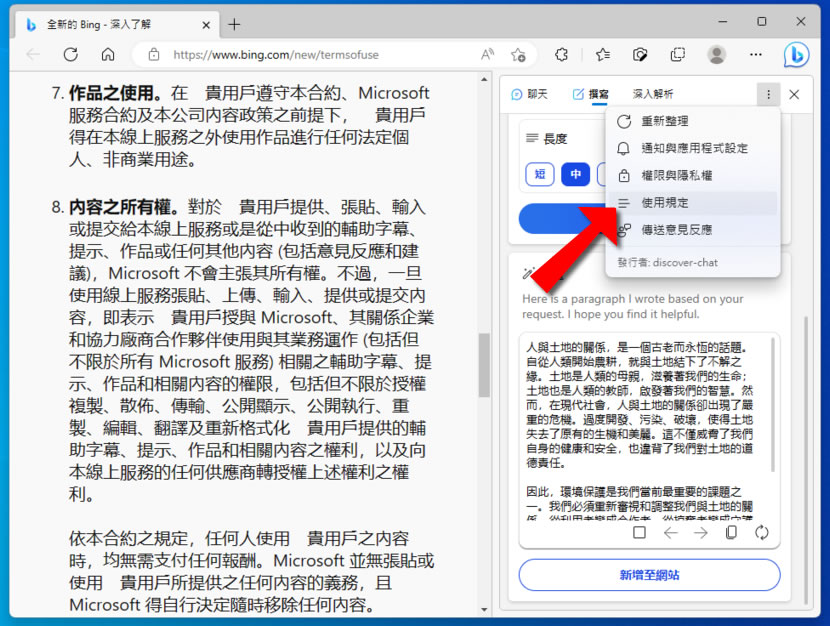Add page to favorites star icon
Image resolution: width=830 pixels, height=626 pixels.
click(518, 55)
